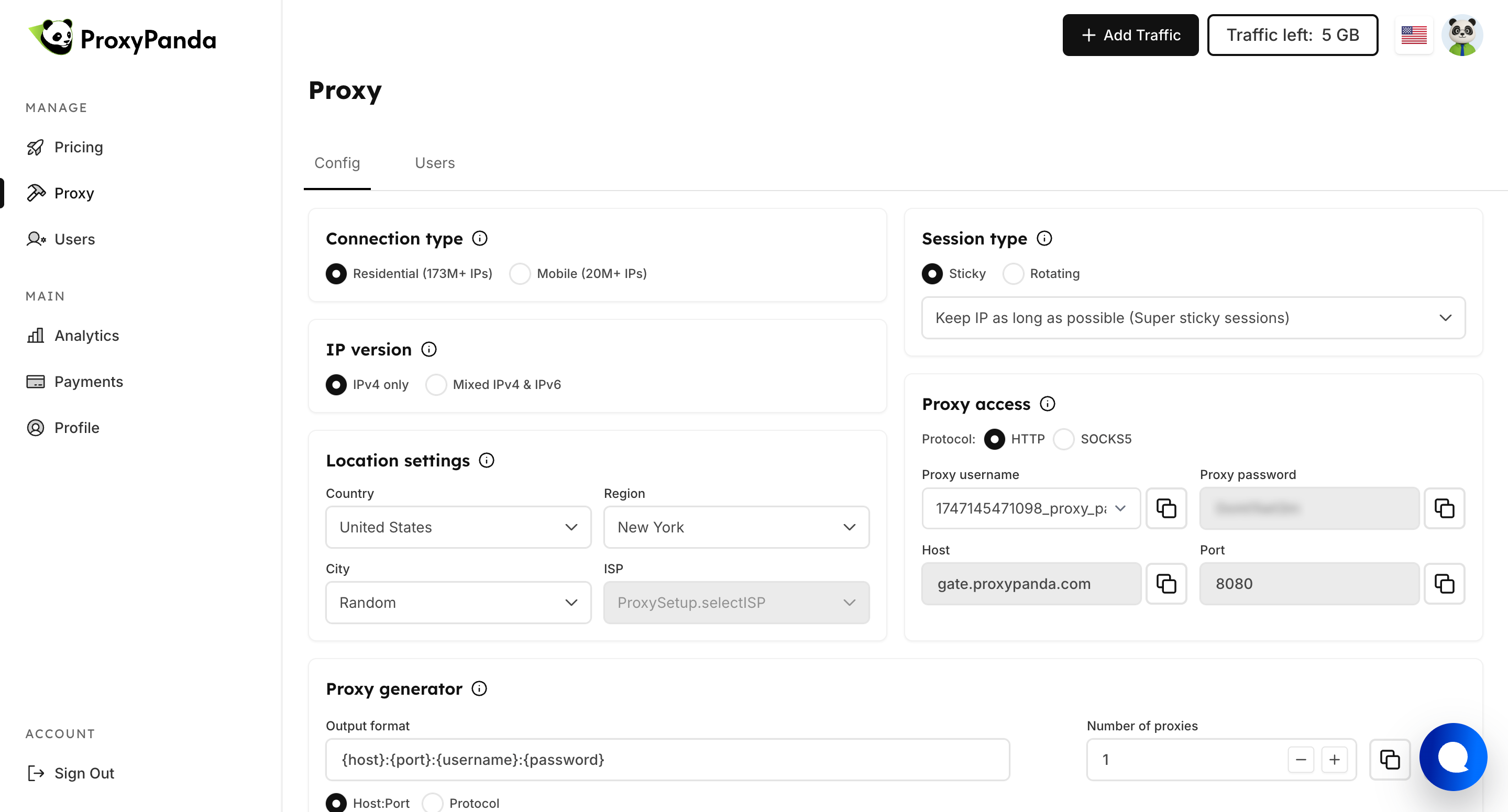
Task: Click the Sign Out arrow icon
Action: pos(36,773)
